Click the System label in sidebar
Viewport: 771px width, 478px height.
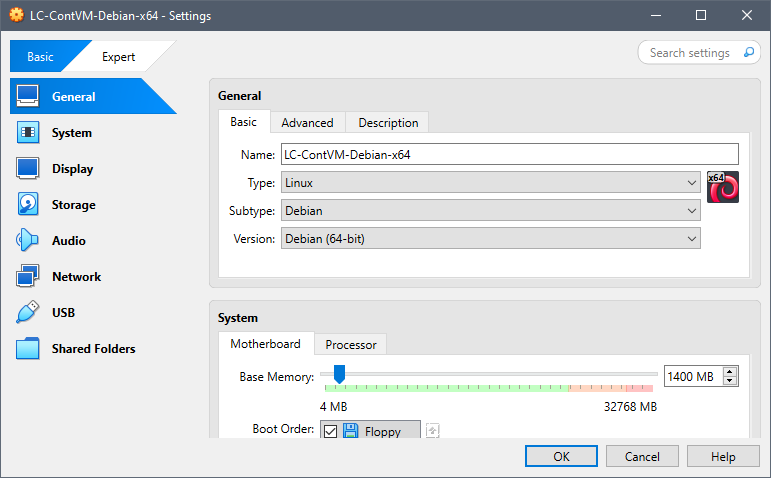(x=72, y=133)
